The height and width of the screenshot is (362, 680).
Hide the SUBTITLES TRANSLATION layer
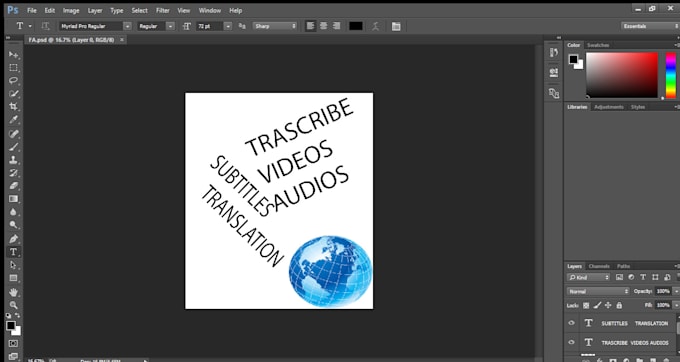(x=571, y=323)
